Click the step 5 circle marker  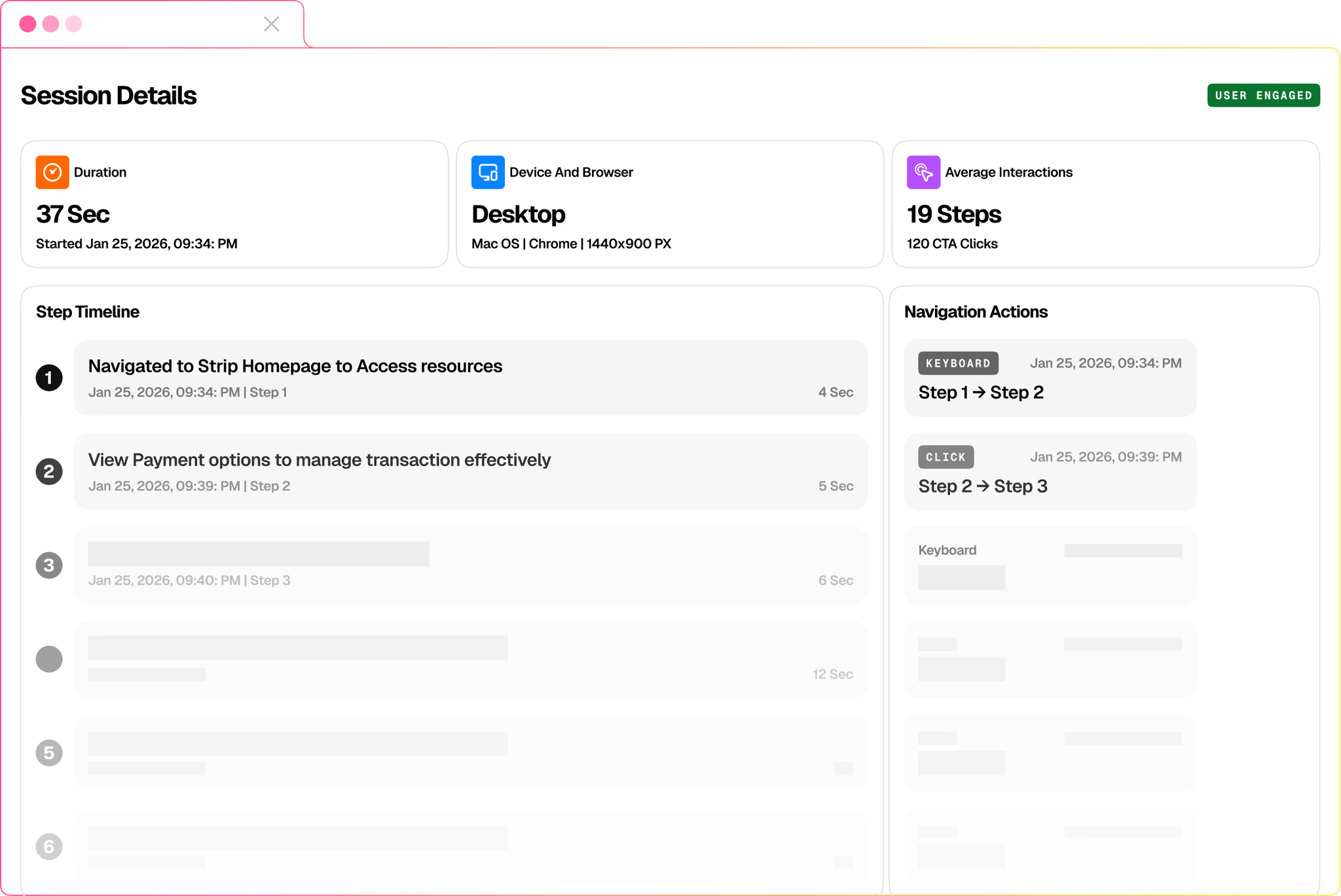[49, 753]
